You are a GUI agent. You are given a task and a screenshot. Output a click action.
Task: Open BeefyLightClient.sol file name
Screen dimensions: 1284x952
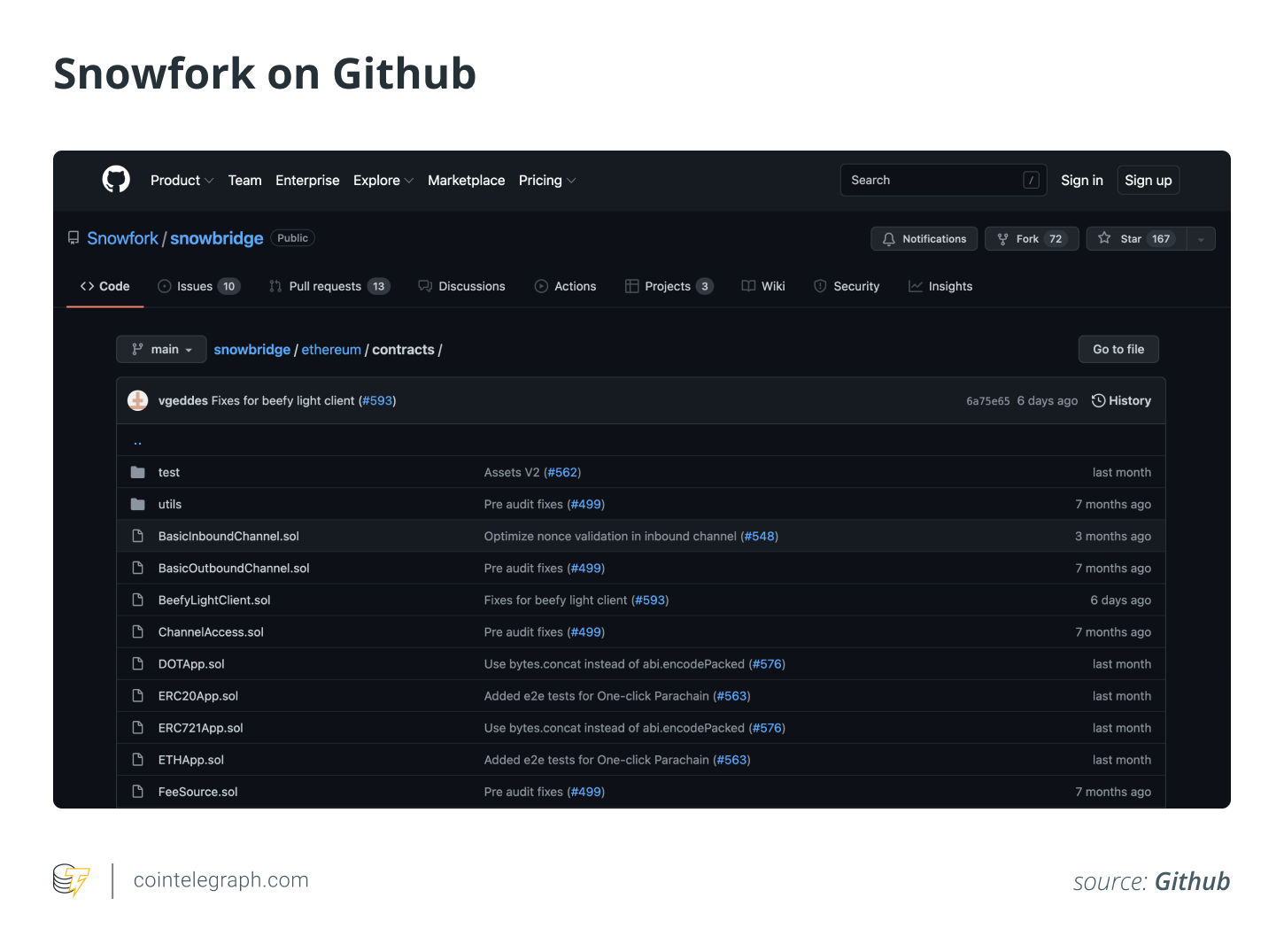(x=214, y=600)
